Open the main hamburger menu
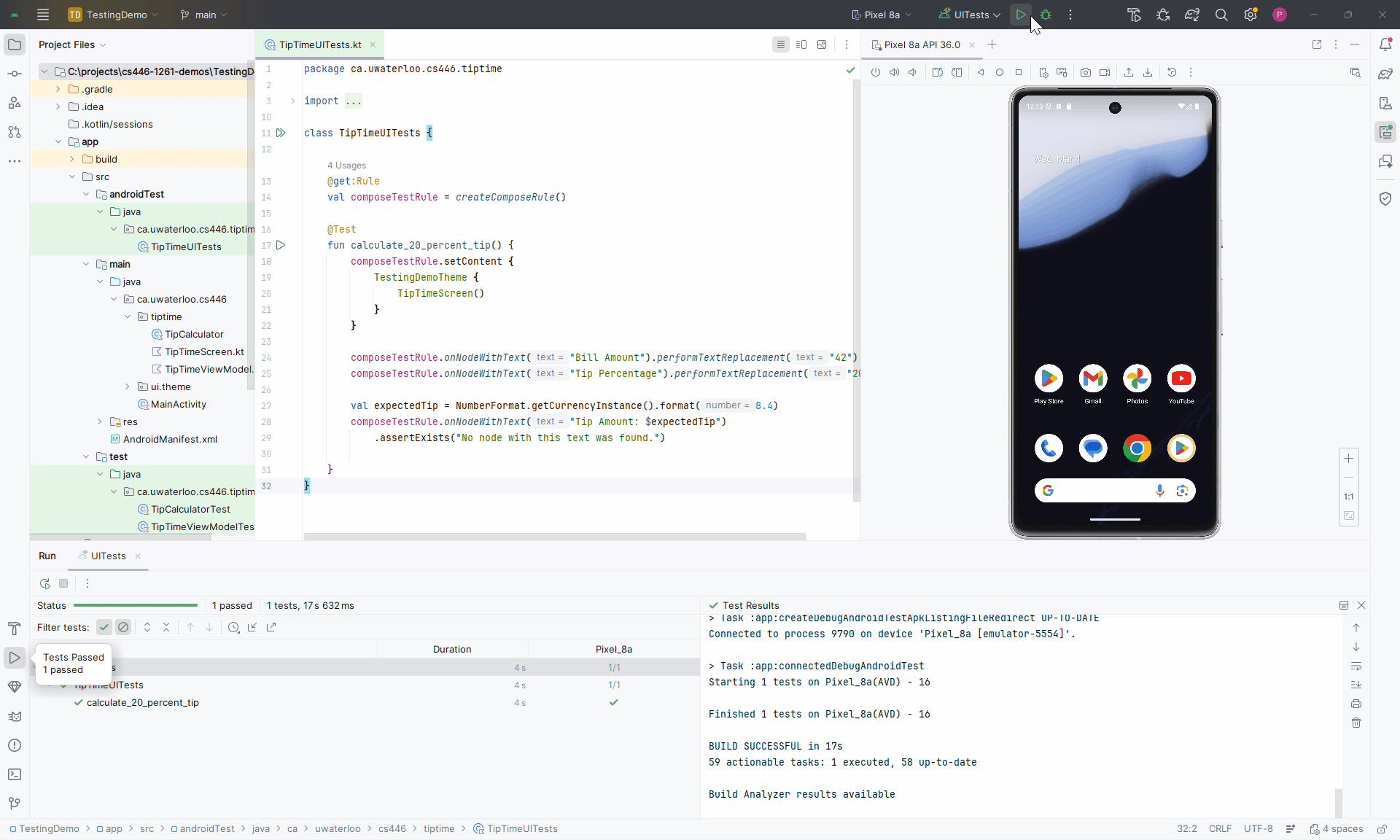Viewport: 1400px width, 840px height. [x=42, y=15]
